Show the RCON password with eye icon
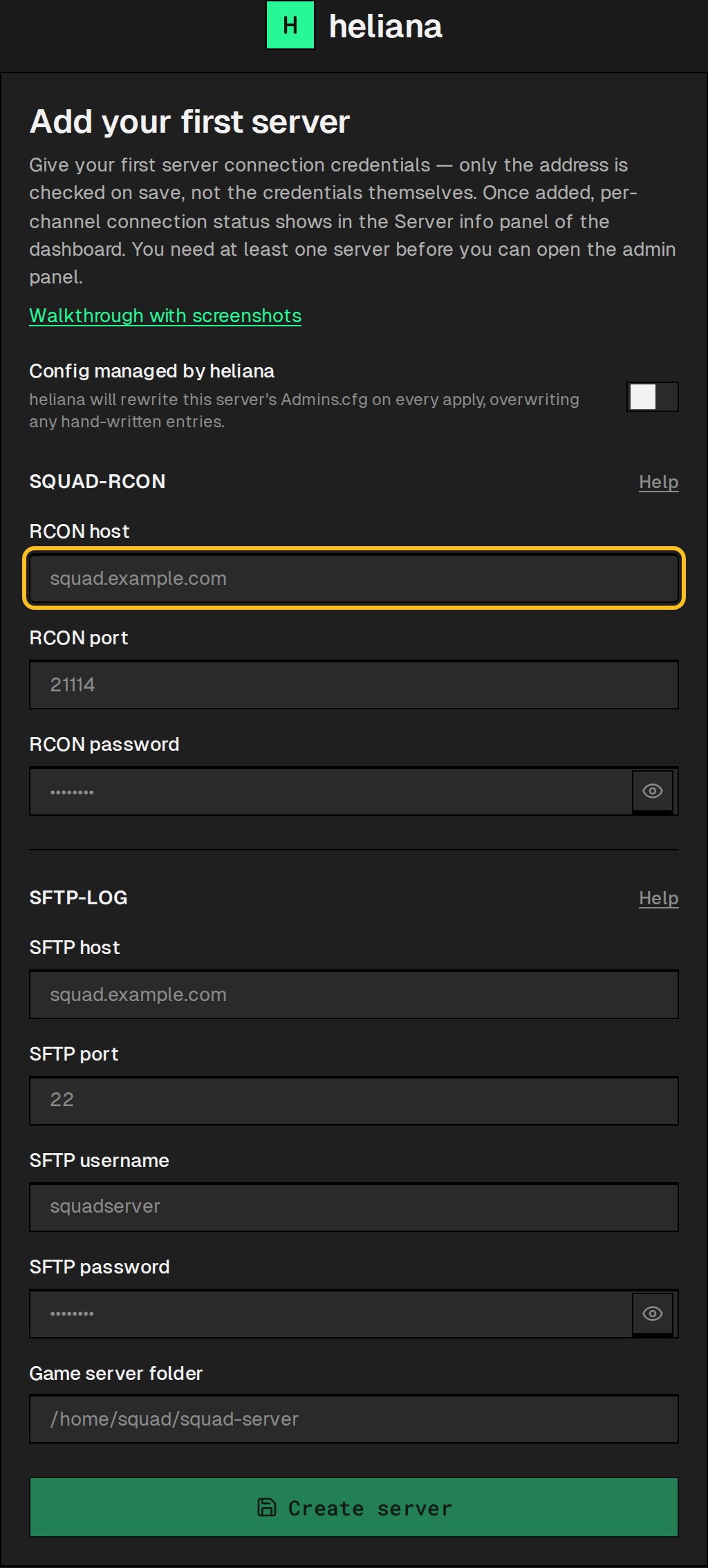Screen dimensions: 708x1568 click(653, 791)
